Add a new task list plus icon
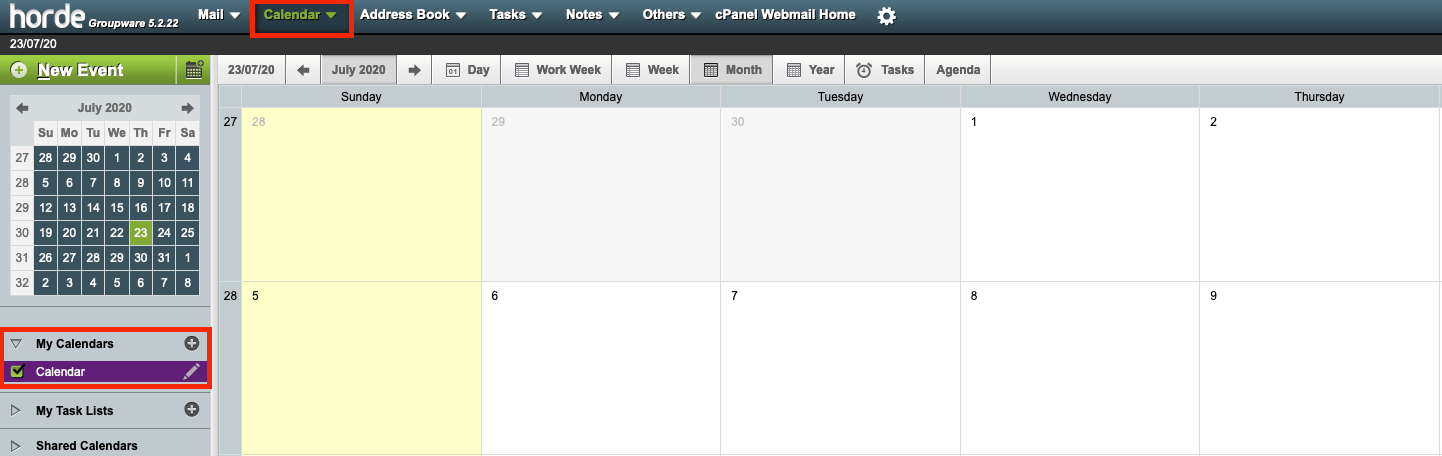 click(192, 410)
